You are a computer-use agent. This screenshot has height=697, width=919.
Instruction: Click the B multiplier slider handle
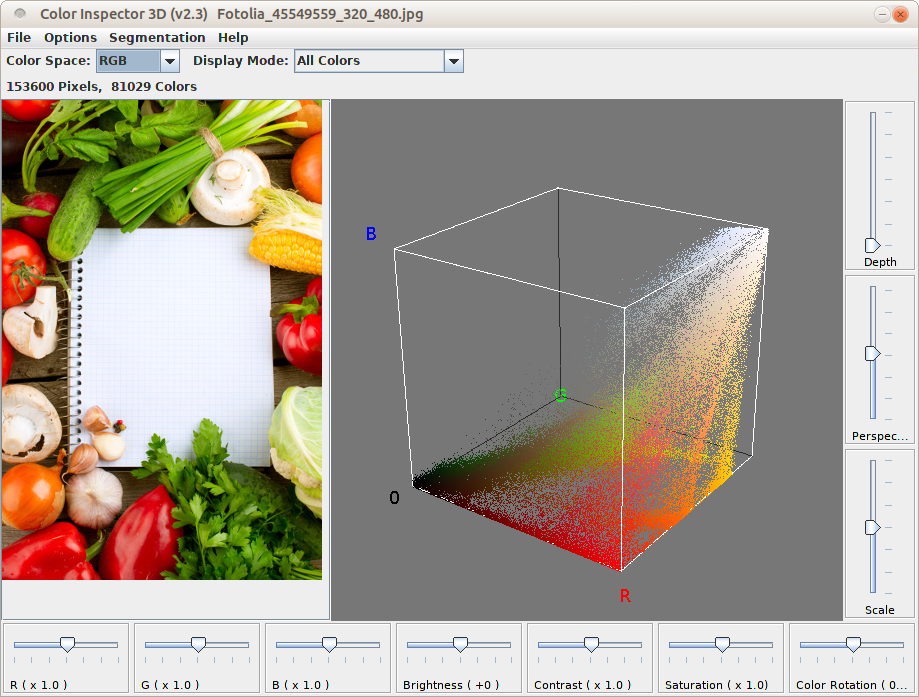pos(329,645)
